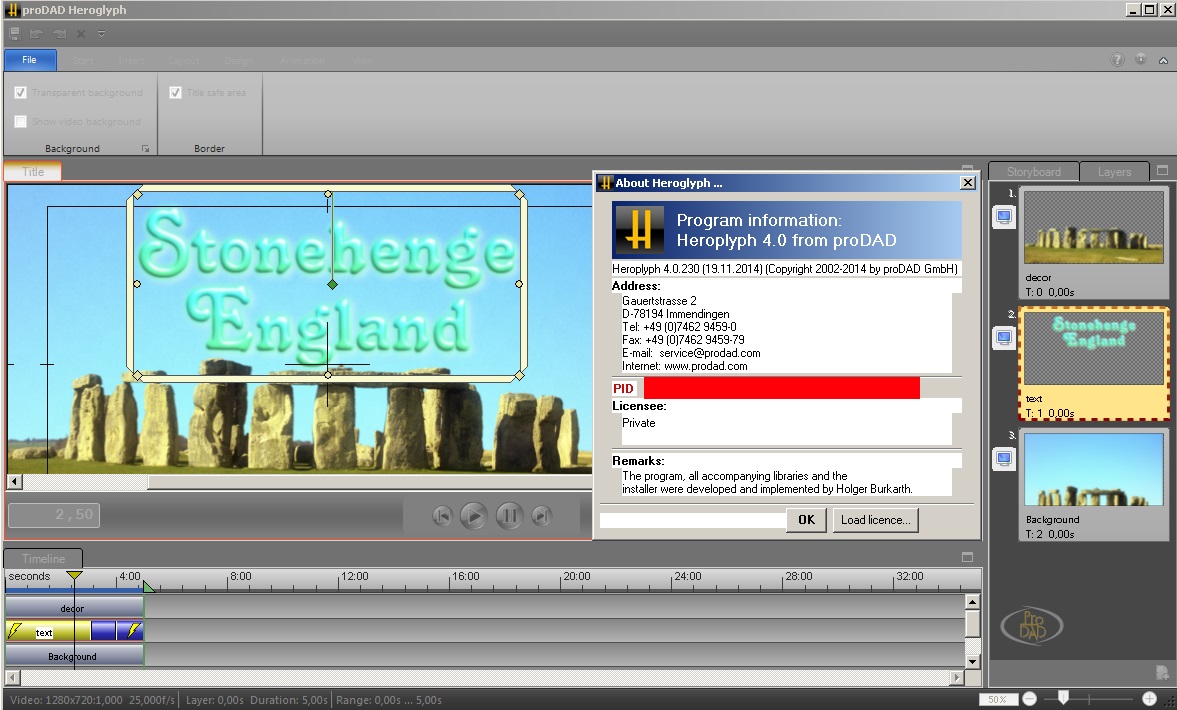Toggle Show video background checkbox
This screenshot has width=1177, height=710.
coord(20,121)
